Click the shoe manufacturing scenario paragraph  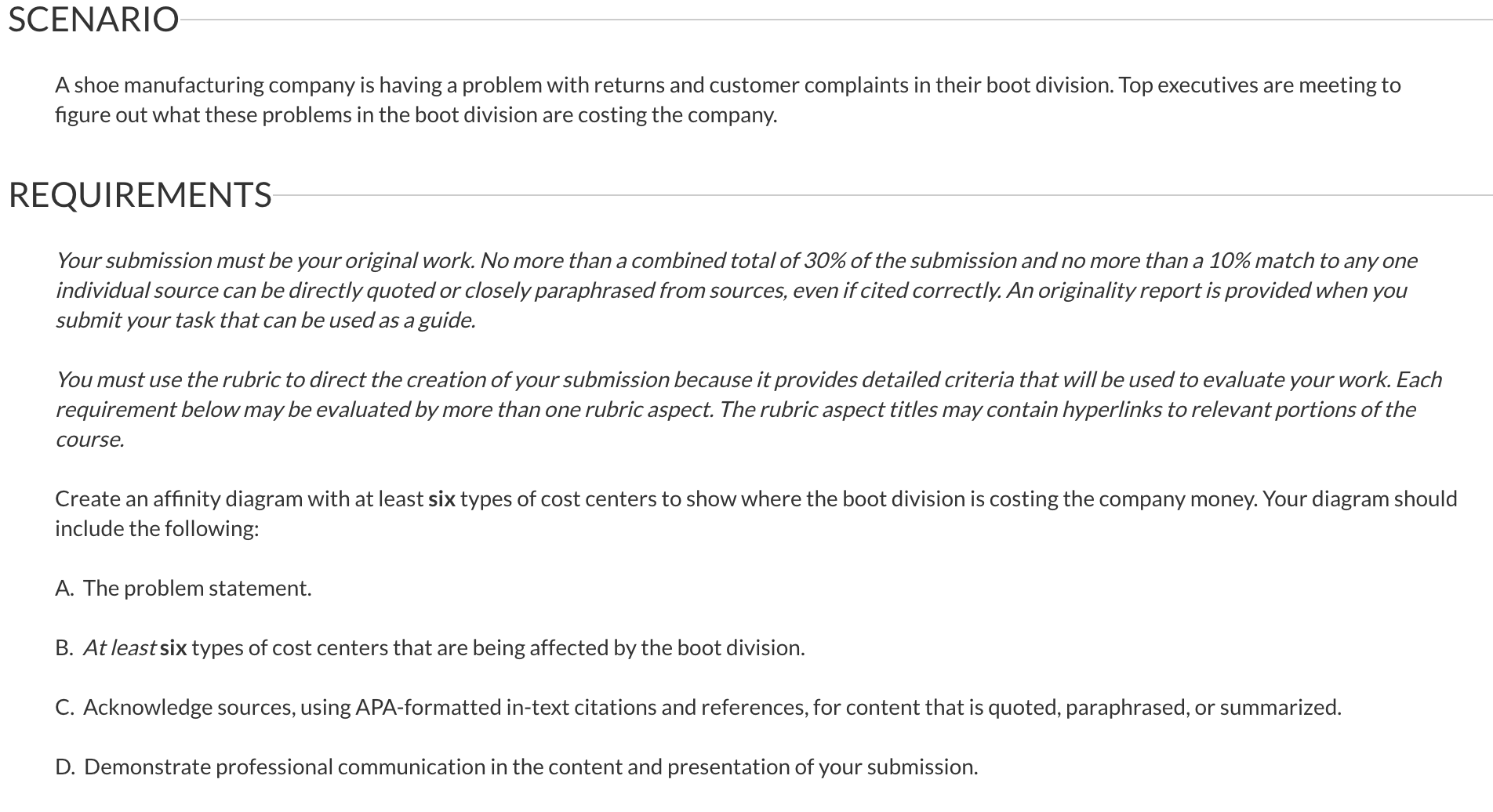(x=728, y=100)
